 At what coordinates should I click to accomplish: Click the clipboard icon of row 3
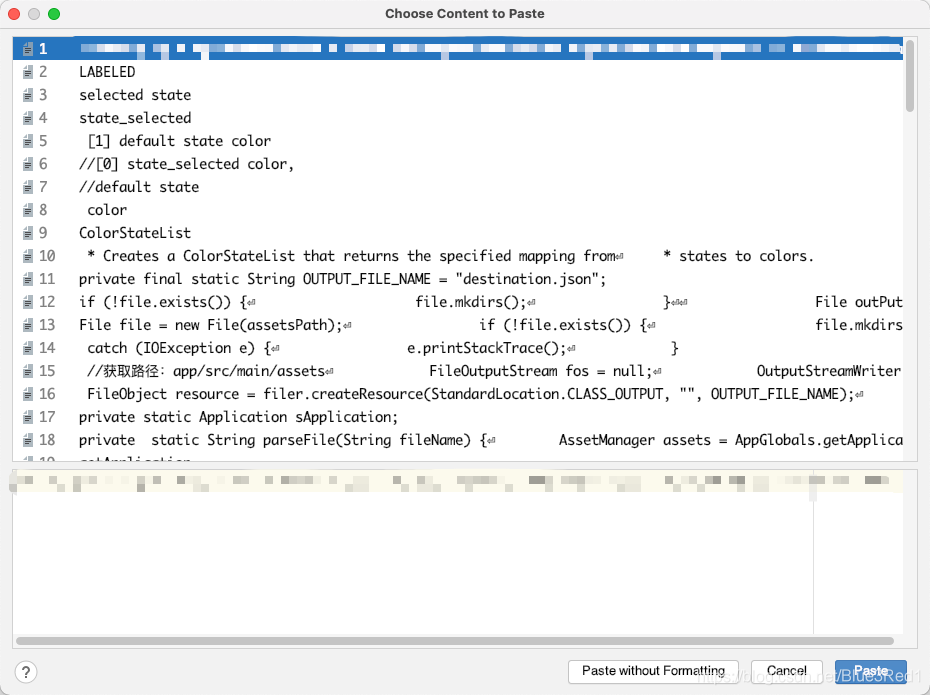coord(28,95)
